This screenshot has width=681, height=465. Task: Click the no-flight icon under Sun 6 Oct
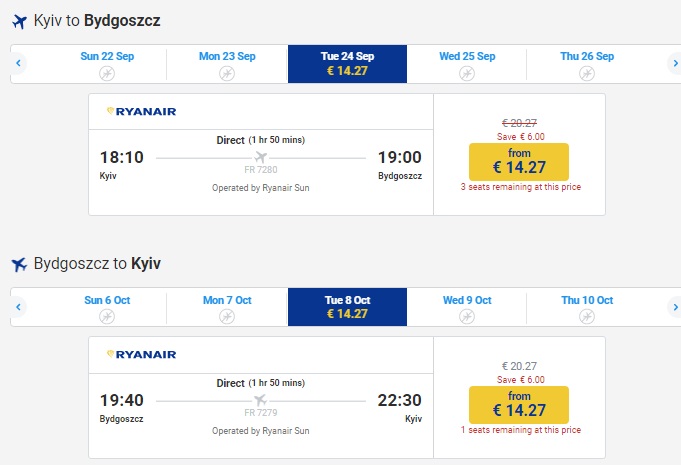coord(107,316)
